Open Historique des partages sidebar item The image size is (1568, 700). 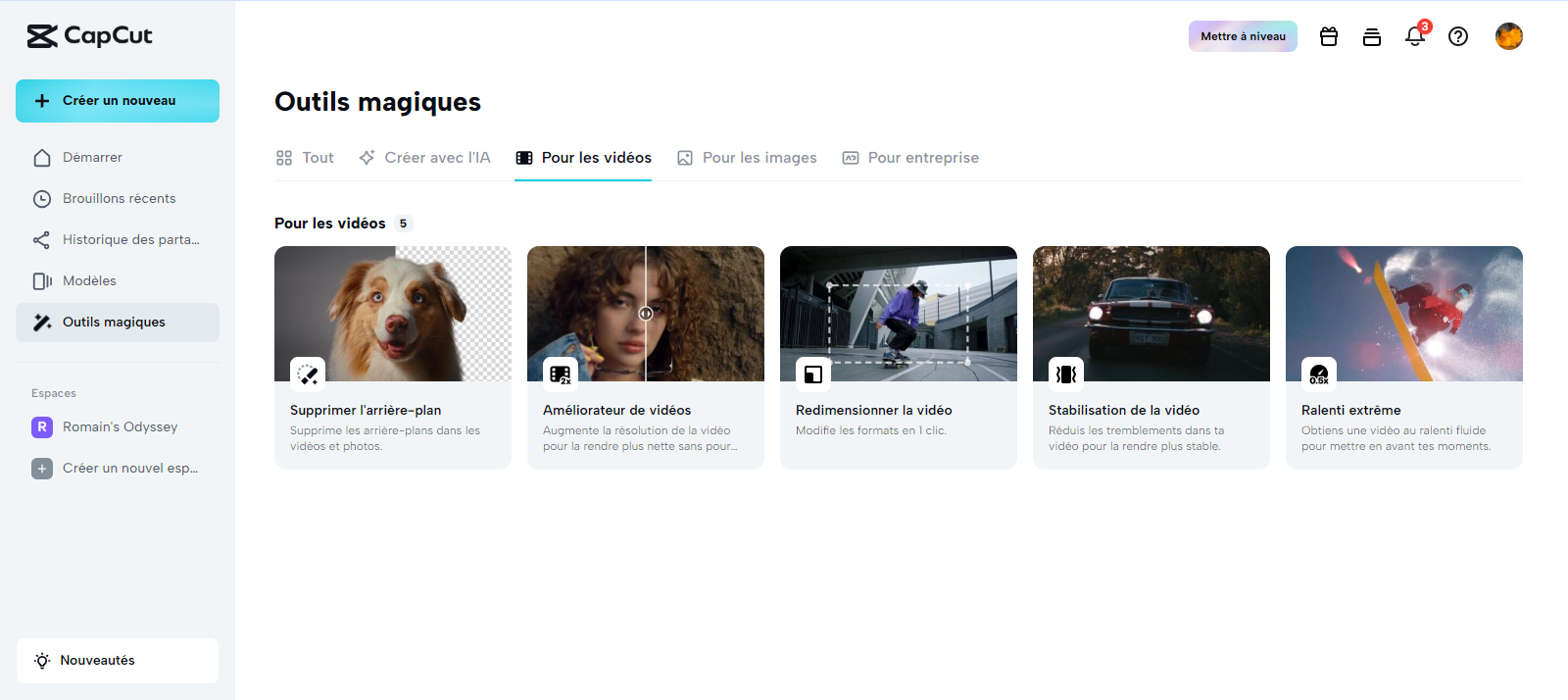tap(118, 240)
